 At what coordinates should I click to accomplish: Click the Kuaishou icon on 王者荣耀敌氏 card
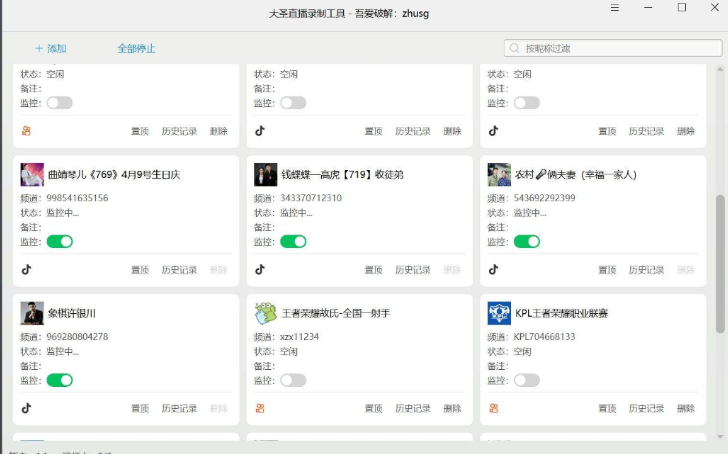(x=260, y=408)
